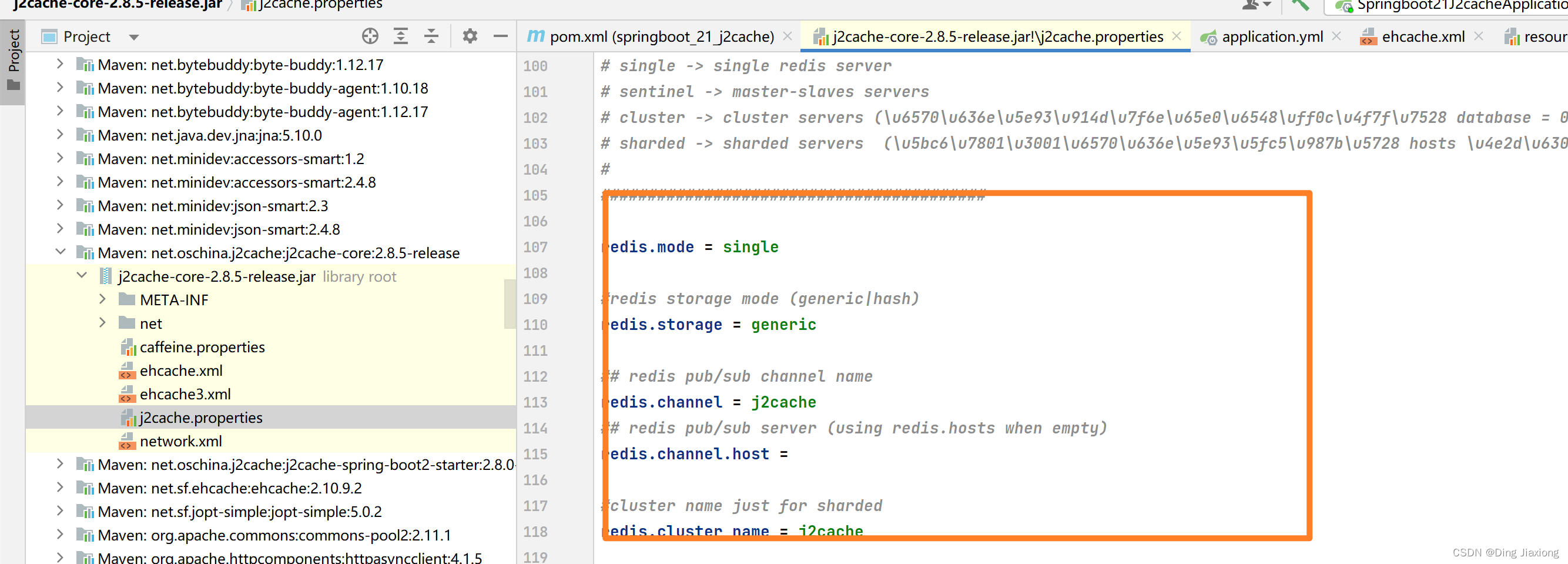Screen dimensions: 1568x564
Task: Expand Maven byte-buddy-agent:1.12.17 node
Action: tap(60, 111)
